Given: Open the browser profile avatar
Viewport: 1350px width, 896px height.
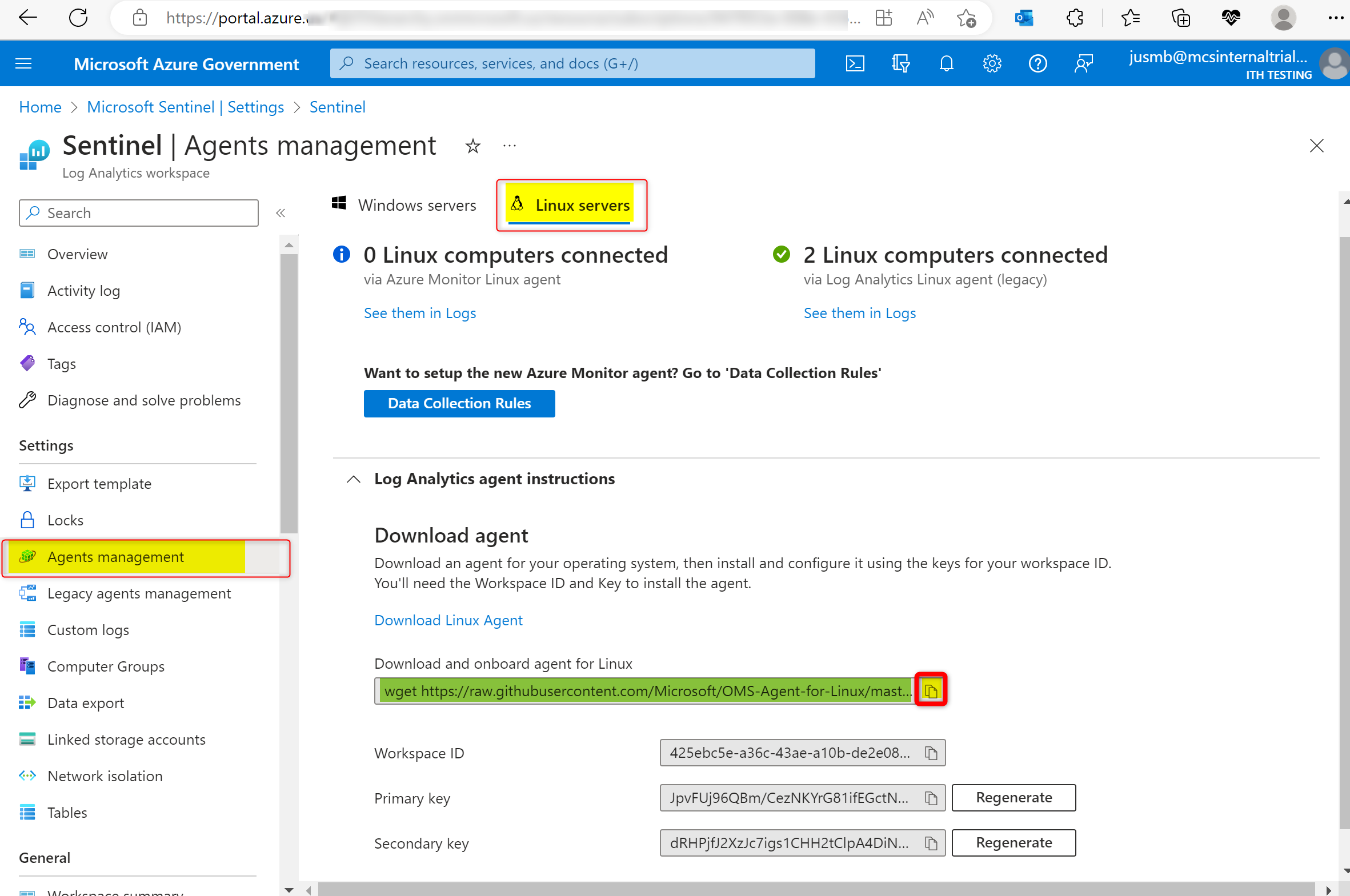Looking at the screenshot, I should click(1283, 18).
